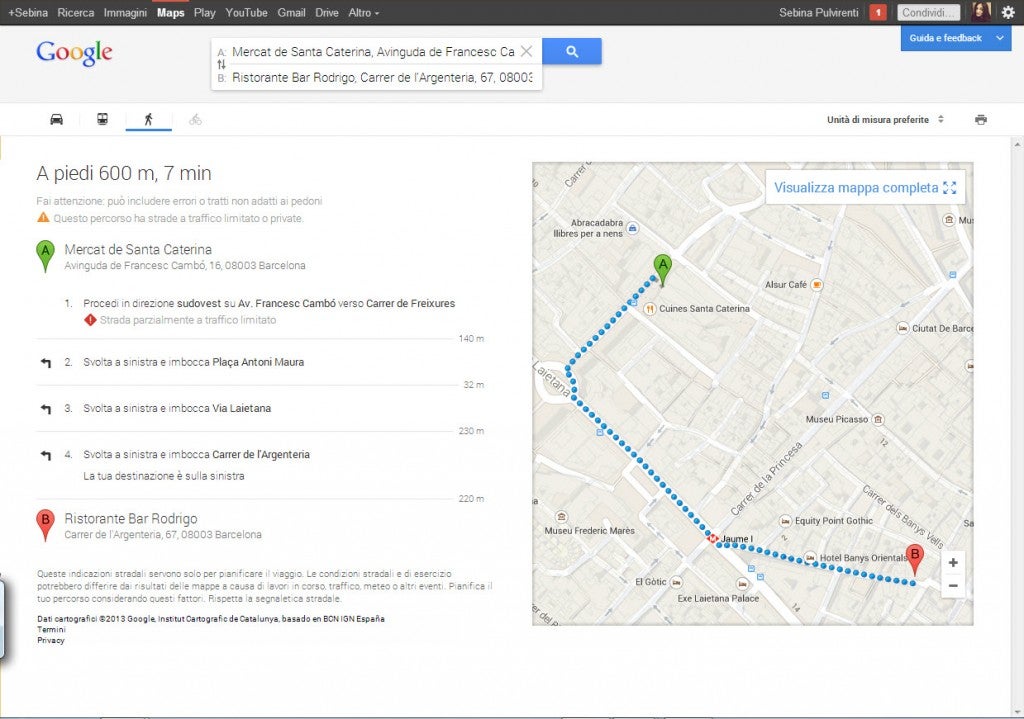The height and width of the screenshot is (719, 1024).
Task: Print directions with the printer icon
Action: tap(981, 120)
